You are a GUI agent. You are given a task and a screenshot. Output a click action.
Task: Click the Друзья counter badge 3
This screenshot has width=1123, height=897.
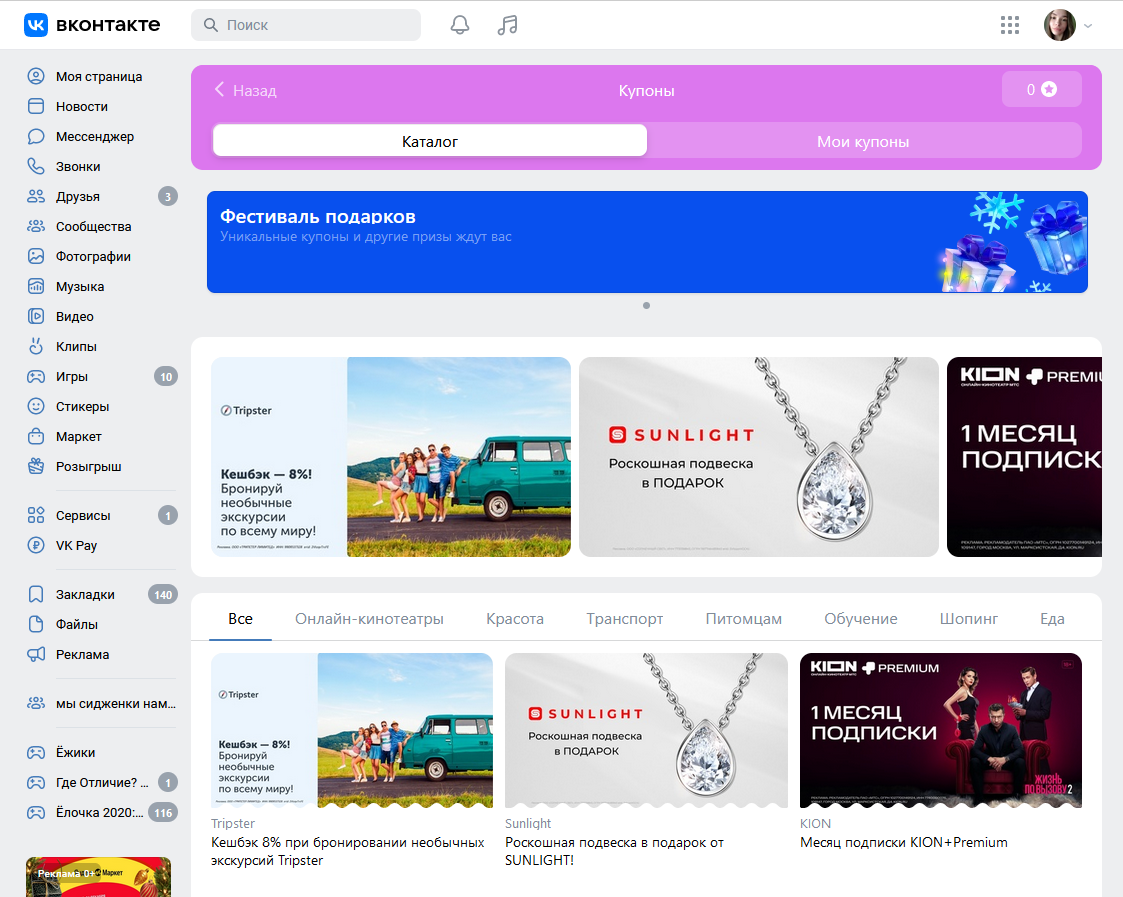[x=168, y=196]
